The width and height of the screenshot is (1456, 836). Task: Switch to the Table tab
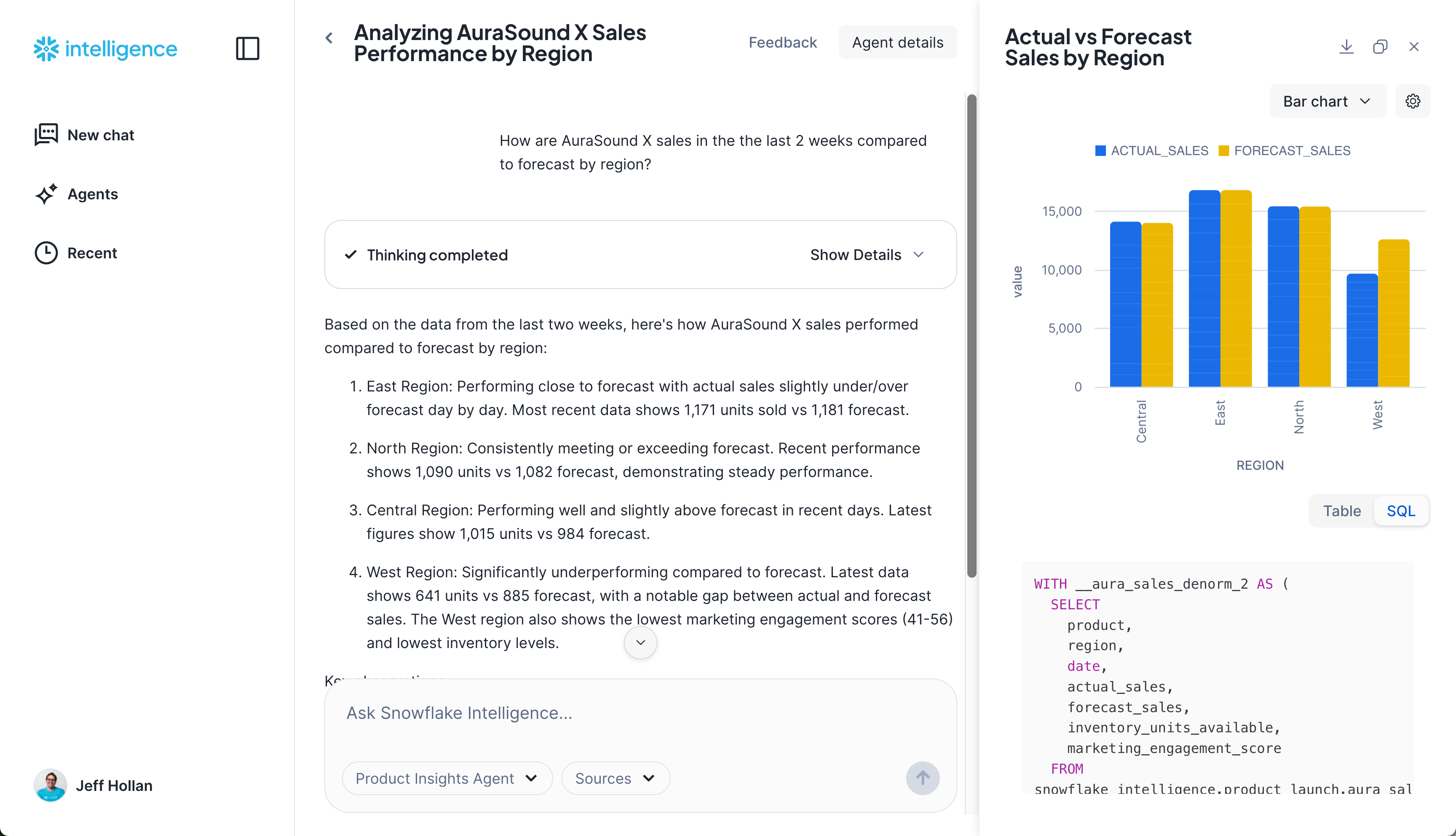(1341, 510)
